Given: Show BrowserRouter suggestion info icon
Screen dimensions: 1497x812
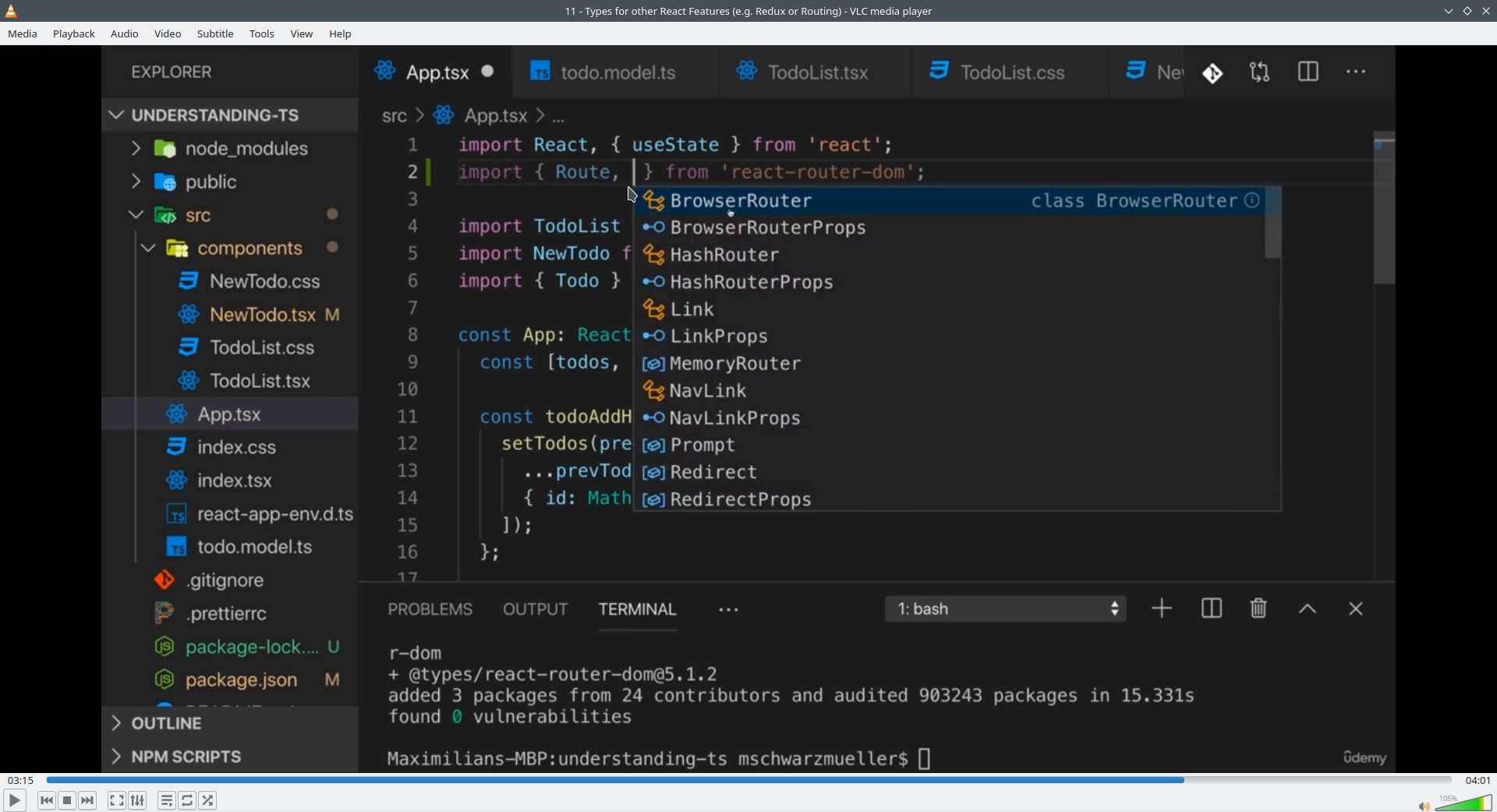Looking at the screenshot, I should (1252, 200).
